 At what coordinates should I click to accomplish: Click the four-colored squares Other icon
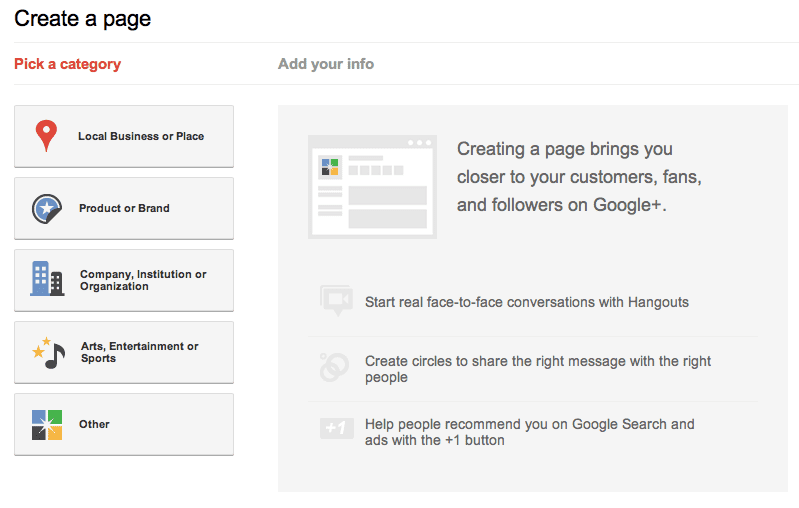coord(47,424)
